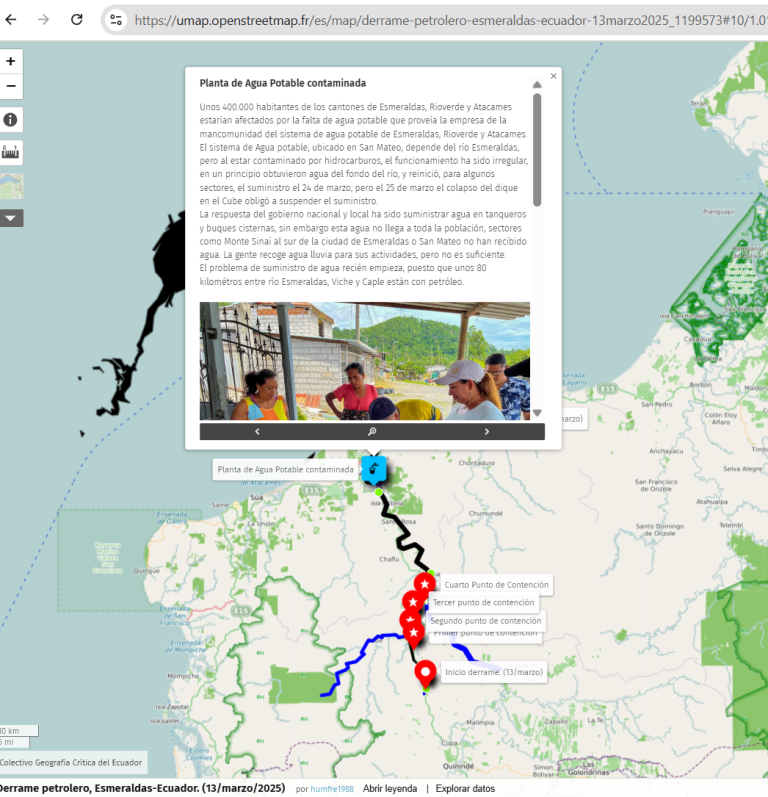The height and width of the screenshot is (797, 768).
Task: Zoom to this feature magnifier icon
Action: [372, 432]
